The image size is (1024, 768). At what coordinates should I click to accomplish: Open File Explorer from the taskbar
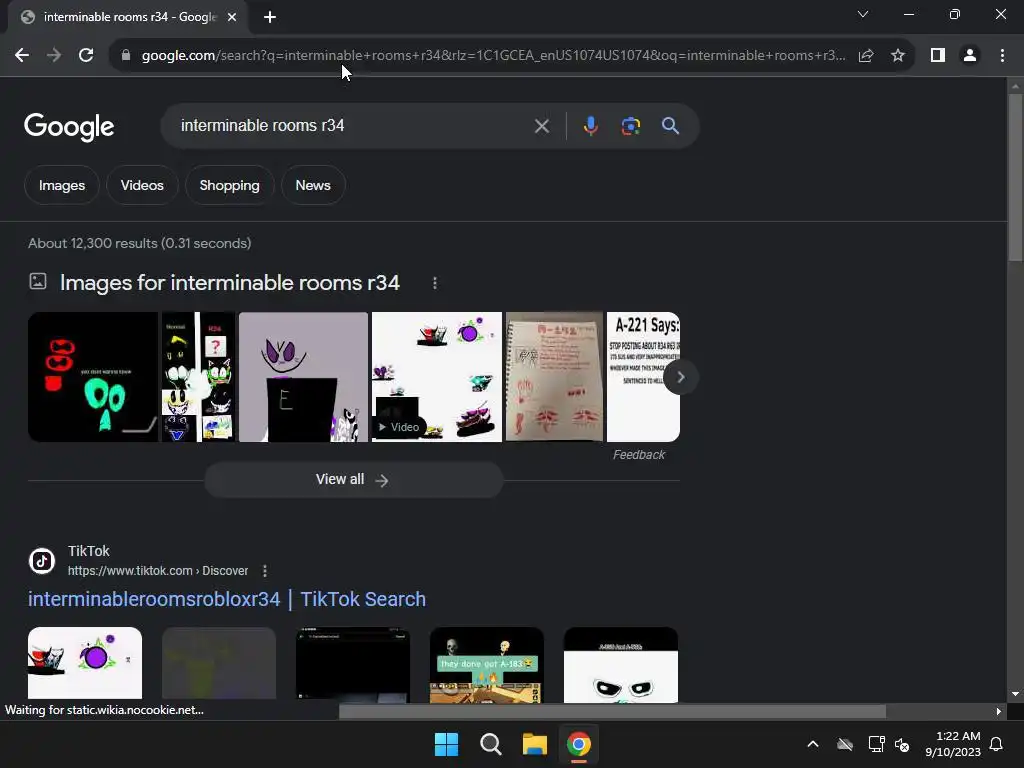tap(534, 744)
